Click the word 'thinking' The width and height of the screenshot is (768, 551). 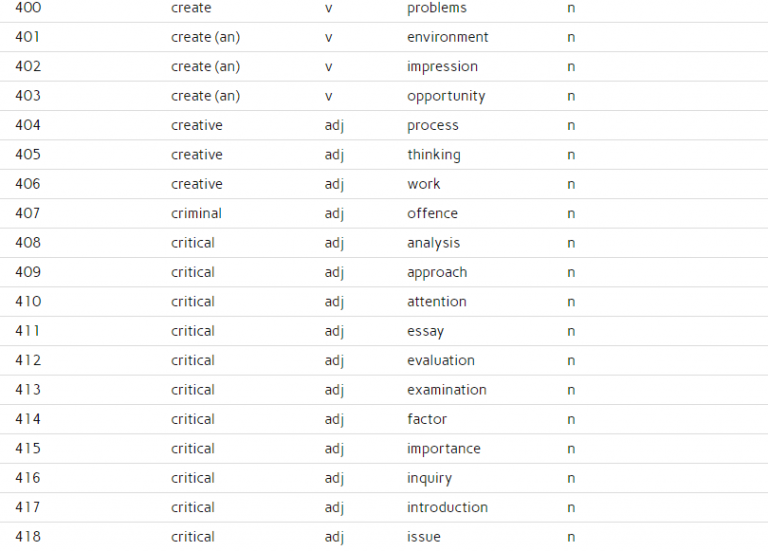[433, 155]
